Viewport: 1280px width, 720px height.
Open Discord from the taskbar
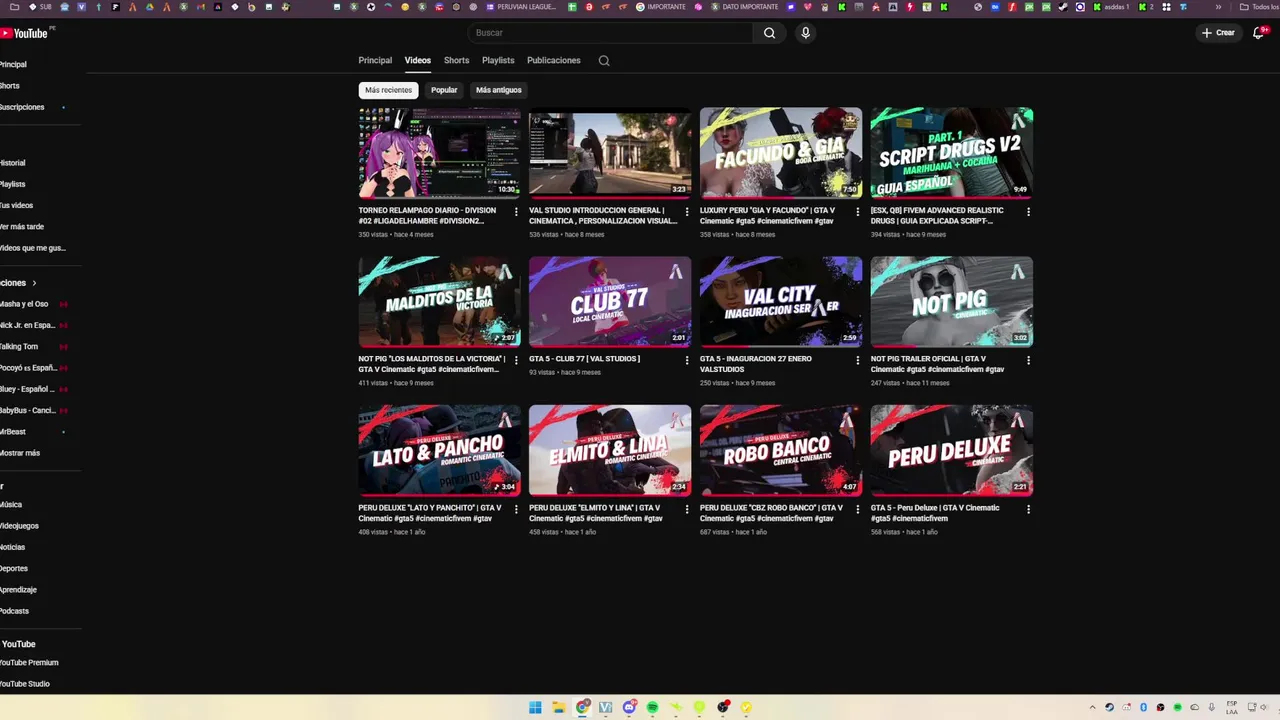[x=629, y=707]
